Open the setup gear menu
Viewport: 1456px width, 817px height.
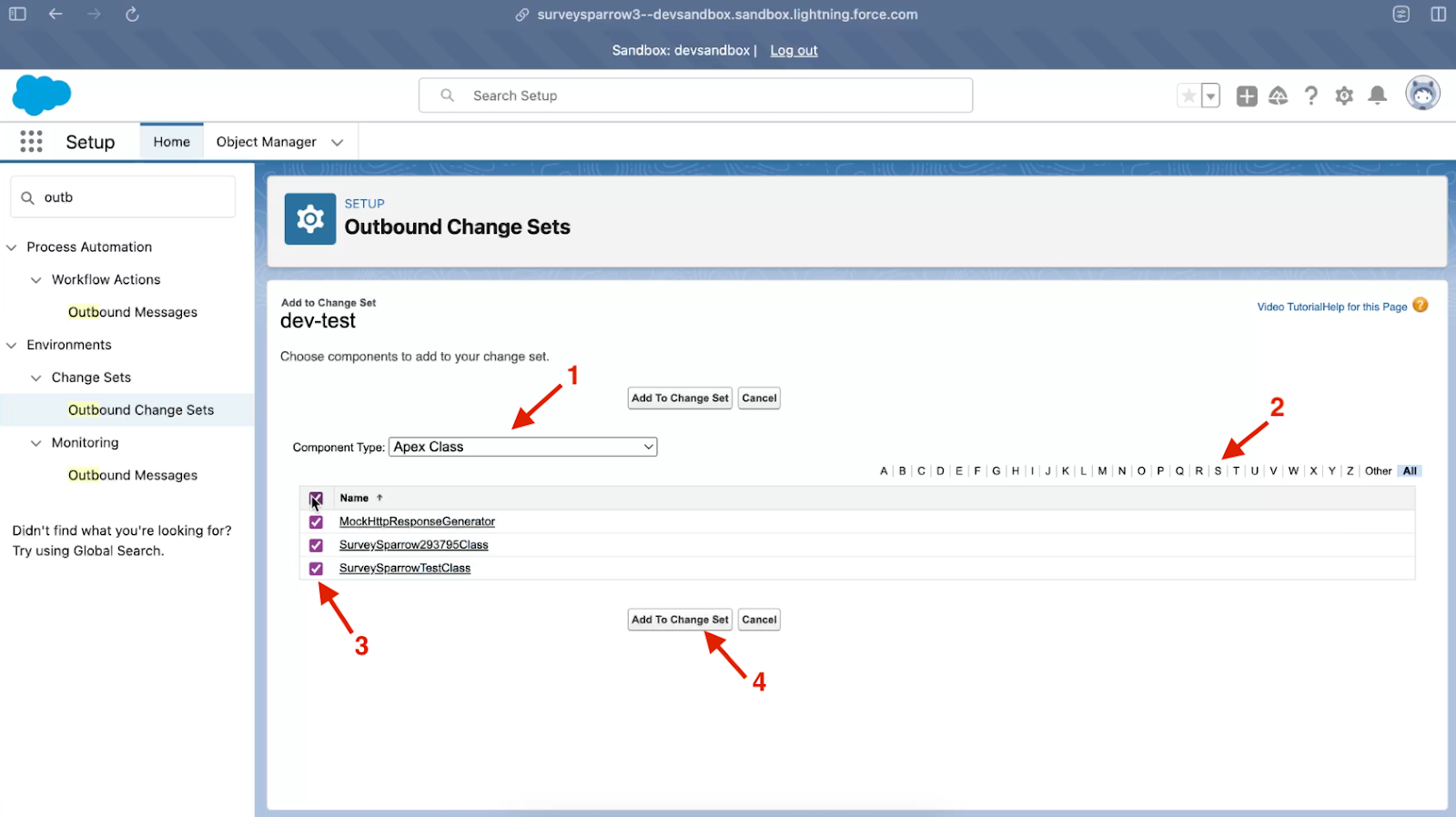coord(1344,96)
